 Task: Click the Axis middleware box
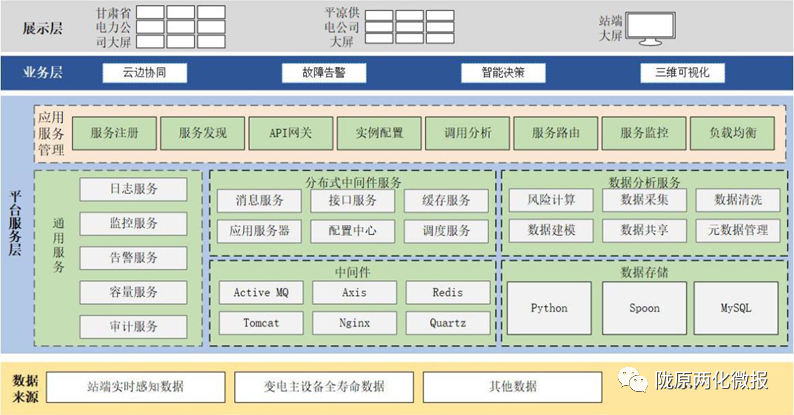pos(354,293)
